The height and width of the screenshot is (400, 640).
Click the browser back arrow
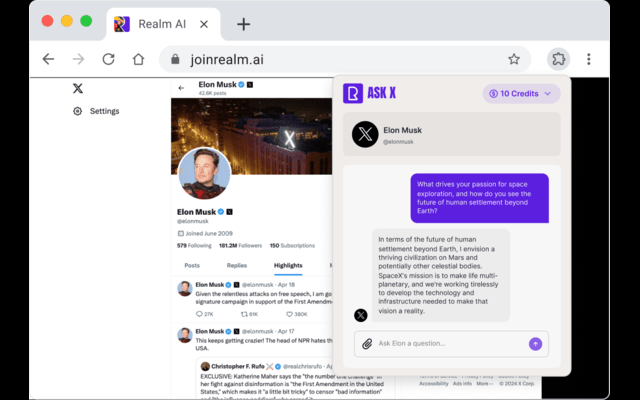click(48, 59)
